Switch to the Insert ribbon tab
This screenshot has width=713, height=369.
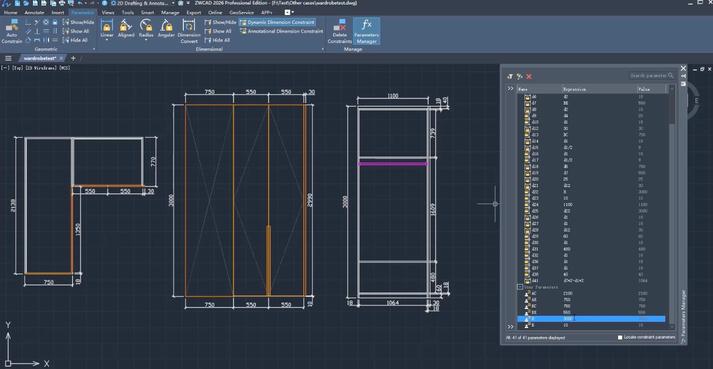point(57,13)
